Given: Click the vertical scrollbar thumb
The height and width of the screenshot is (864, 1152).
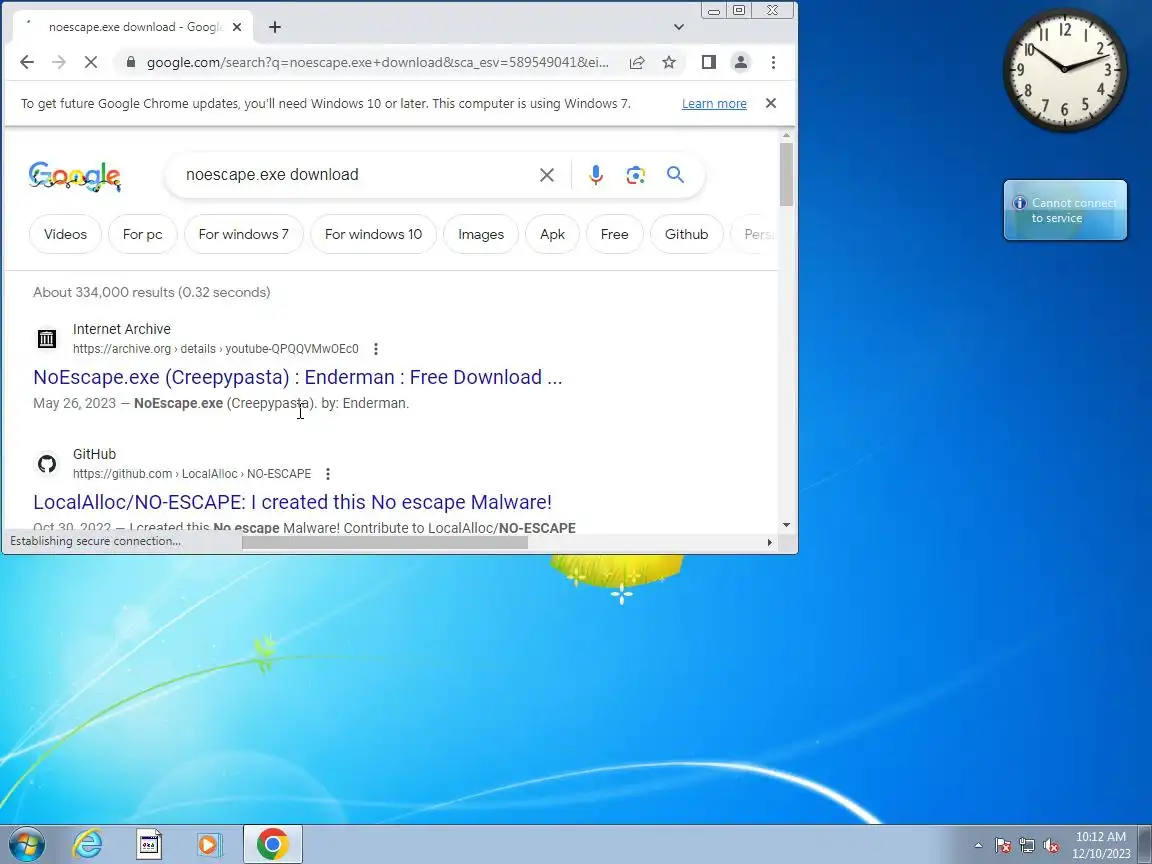Looking at the screenshot, I should point(786,174).
